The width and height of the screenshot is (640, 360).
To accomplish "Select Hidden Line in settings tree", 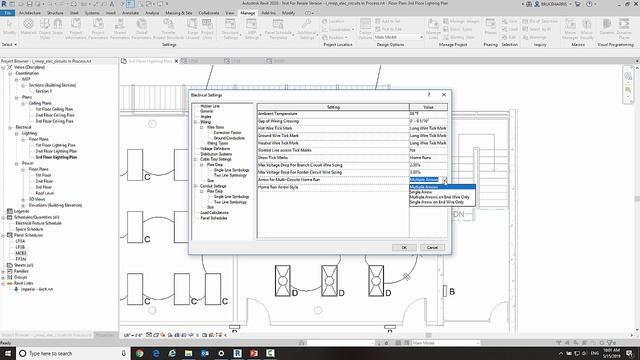I will 210,106.
